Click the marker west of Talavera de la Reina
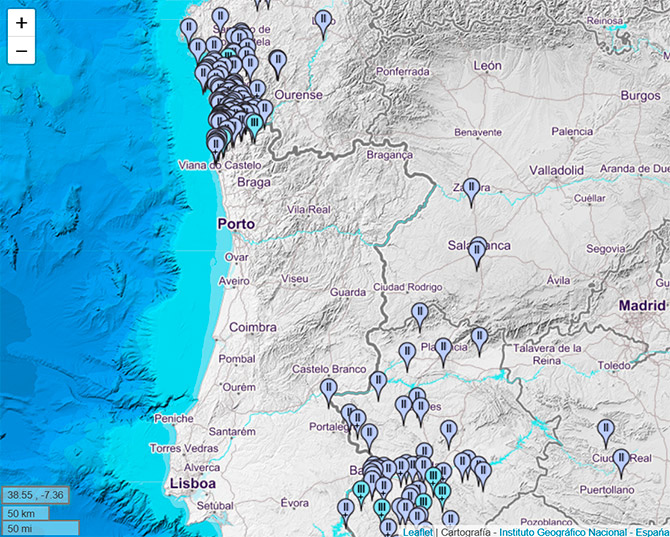The image size is (670, 537). [x=479, y=339]
